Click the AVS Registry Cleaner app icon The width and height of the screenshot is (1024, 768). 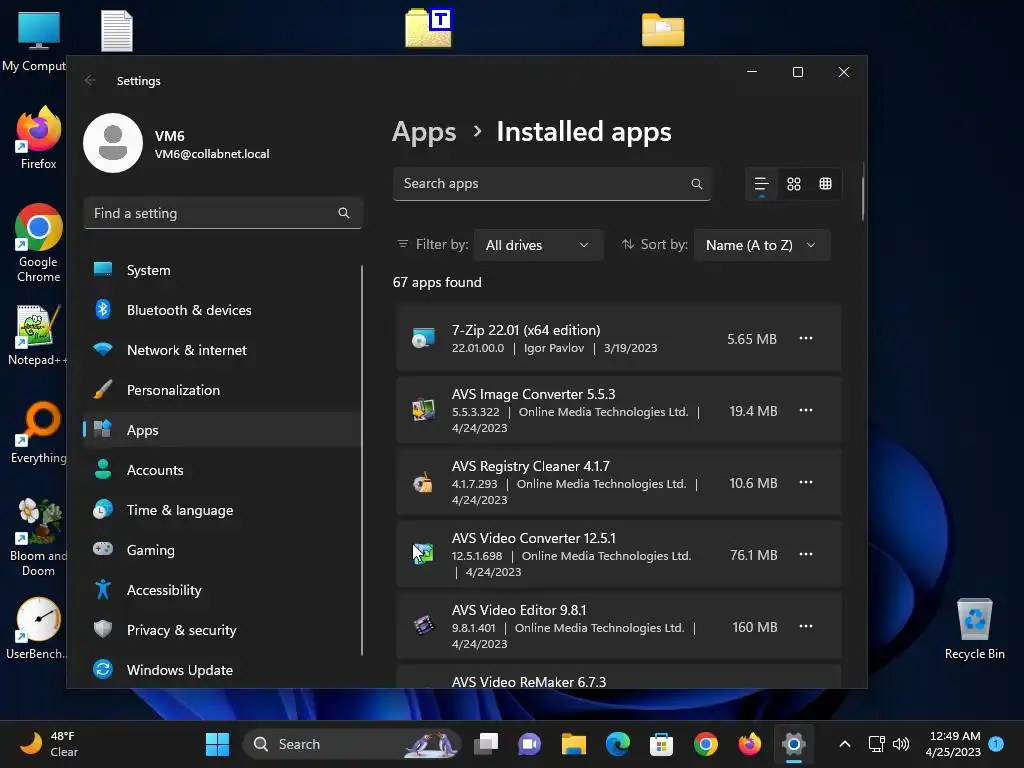(423, 483)
